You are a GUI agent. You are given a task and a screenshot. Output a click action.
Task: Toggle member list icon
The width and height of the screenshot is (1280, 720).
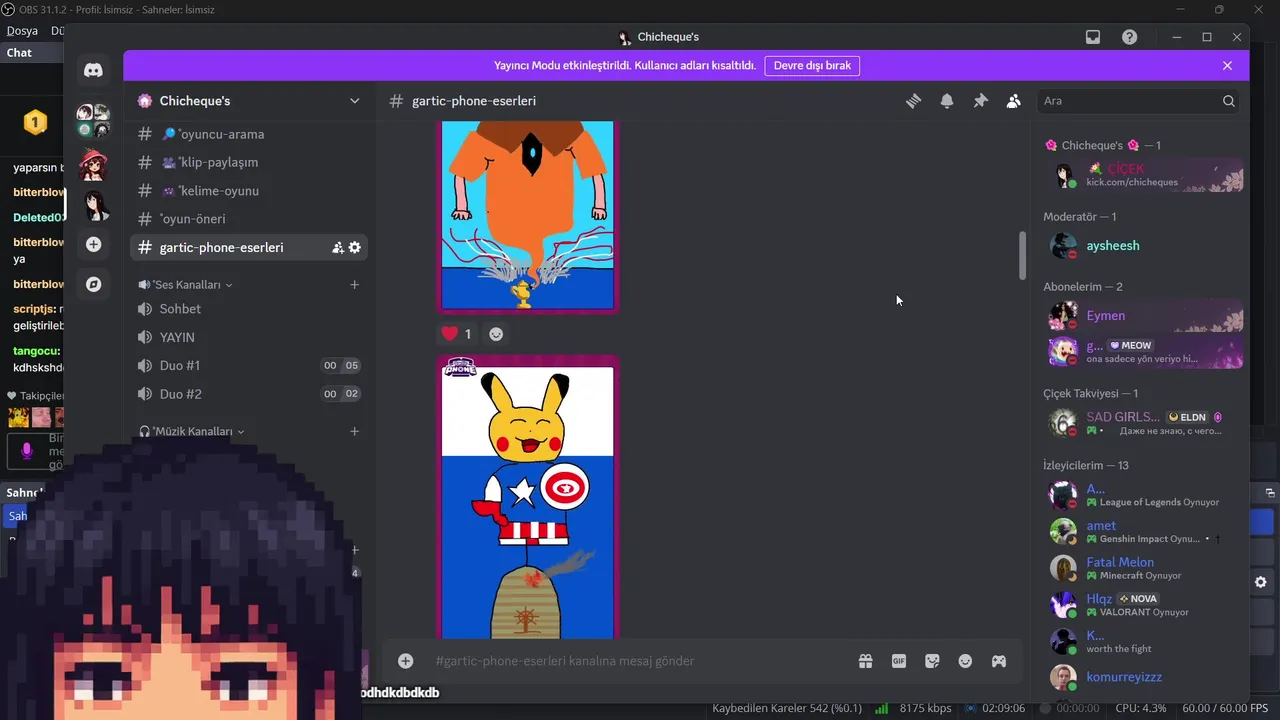(x=1013, y=101)
